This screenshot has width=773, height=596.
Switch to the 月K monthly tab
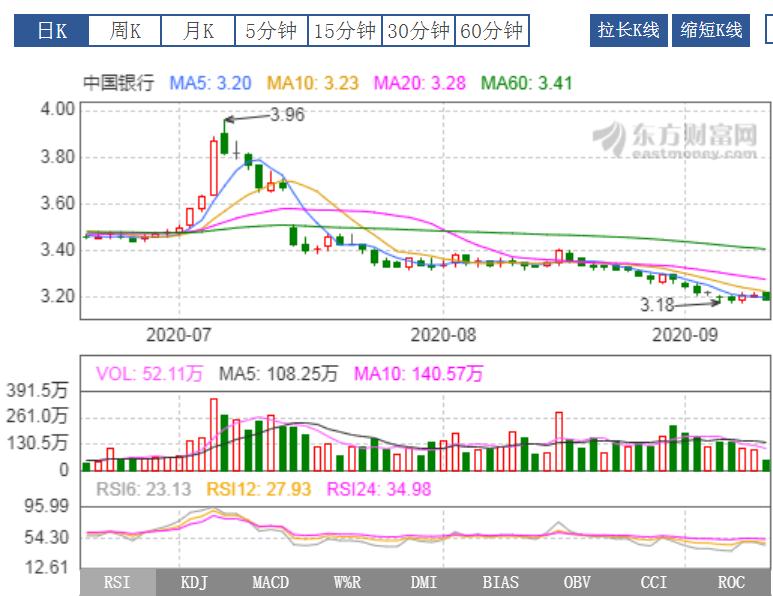click(x=198, y=31)
